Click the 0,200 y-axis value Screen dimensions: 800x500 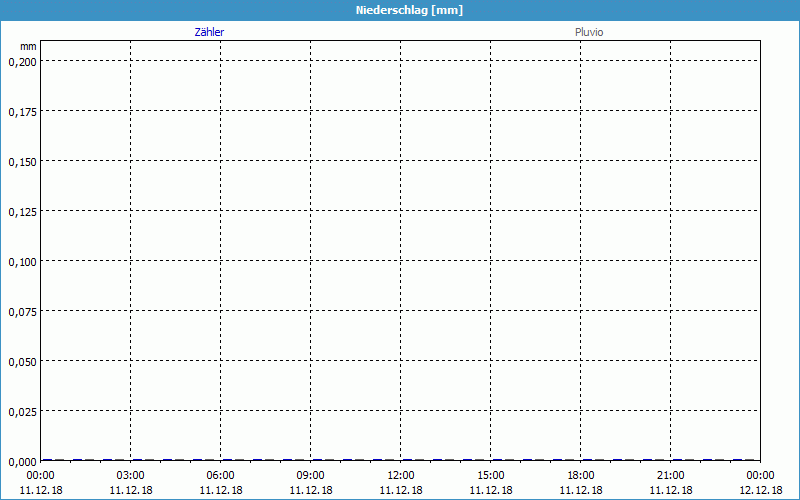[x=22, y=62]
